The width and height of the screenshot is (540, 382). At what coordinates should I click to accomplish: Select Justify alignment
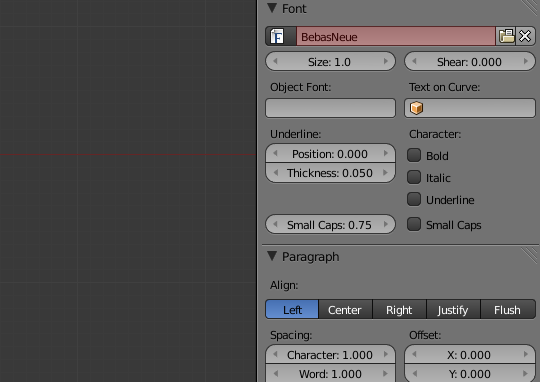454,309
